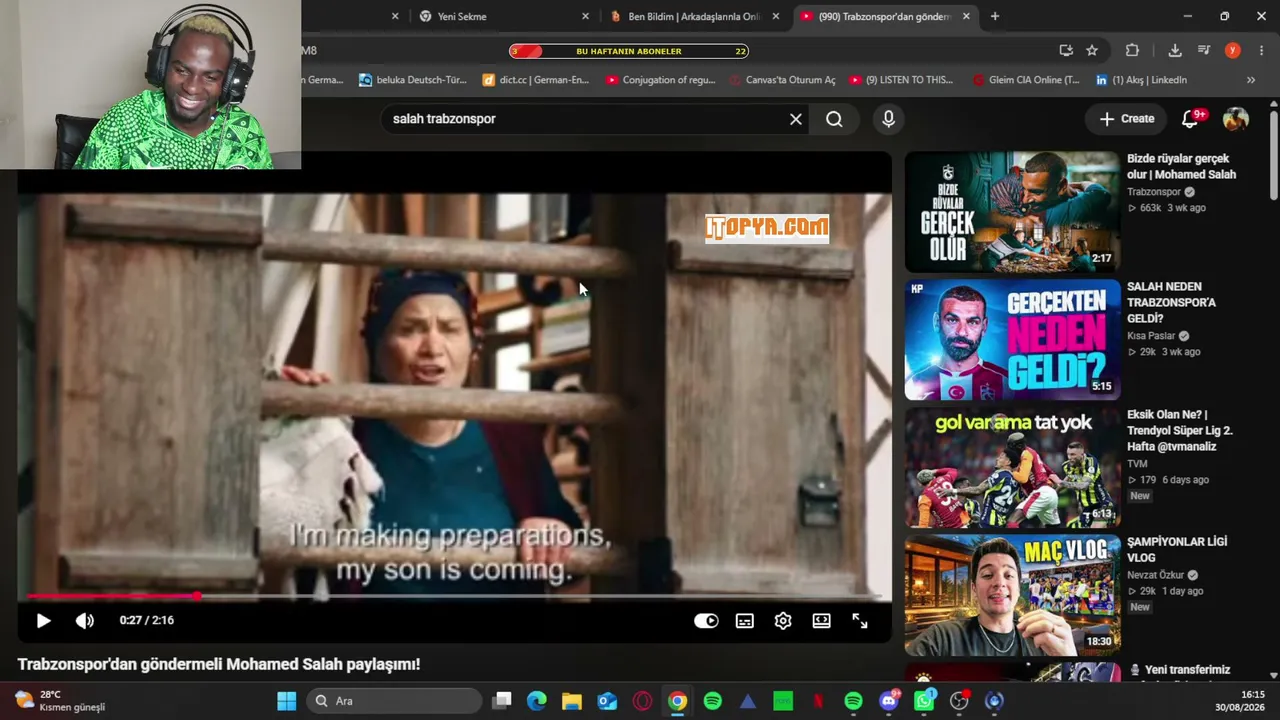The height and width of the screenshot is (720, 1280).
Task: Visit the Nevzat Özkur channel
Action: coord(1155,575)
